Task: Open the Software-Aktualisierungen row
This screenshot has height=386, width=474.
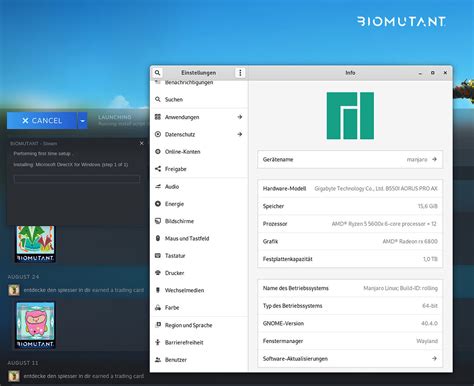Action: [350, 359]
